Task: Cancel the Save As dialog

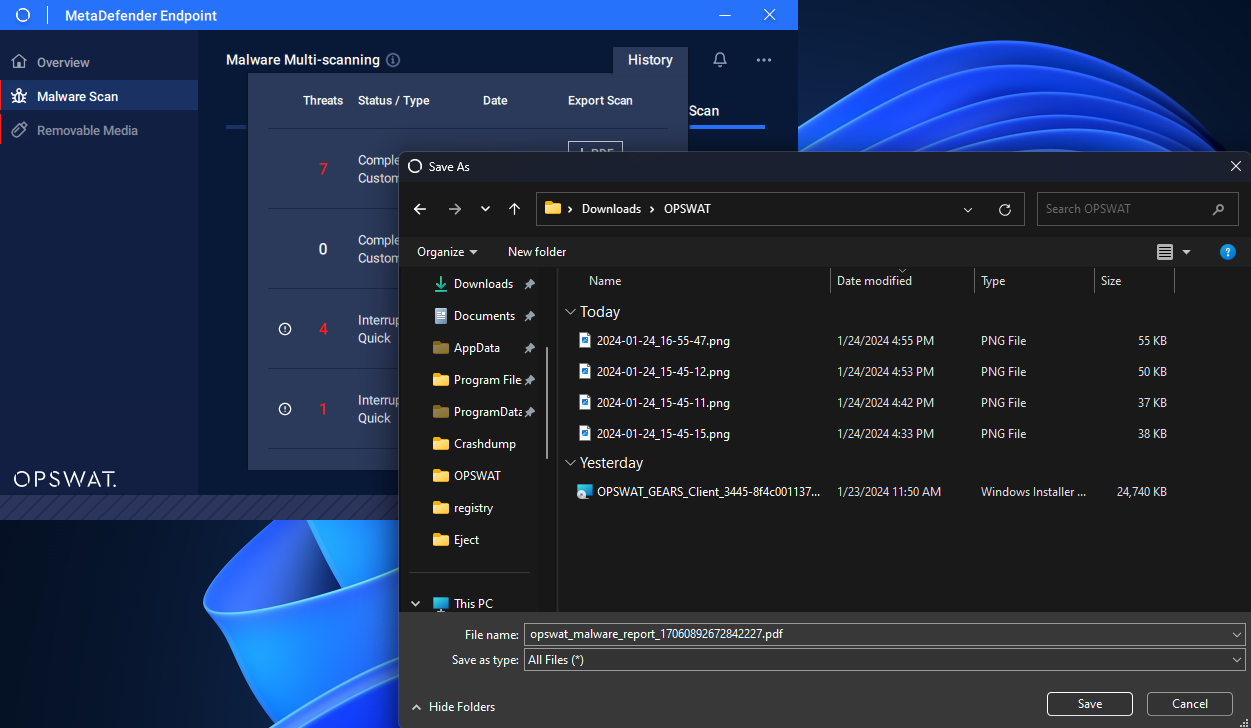Action: [1190, 704]
